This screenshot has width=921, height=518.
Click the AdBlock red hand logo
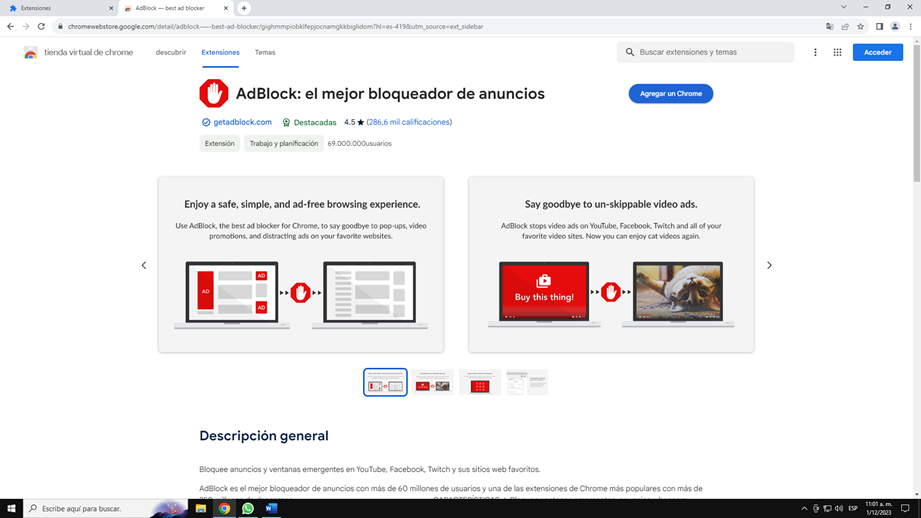[214, 93]
